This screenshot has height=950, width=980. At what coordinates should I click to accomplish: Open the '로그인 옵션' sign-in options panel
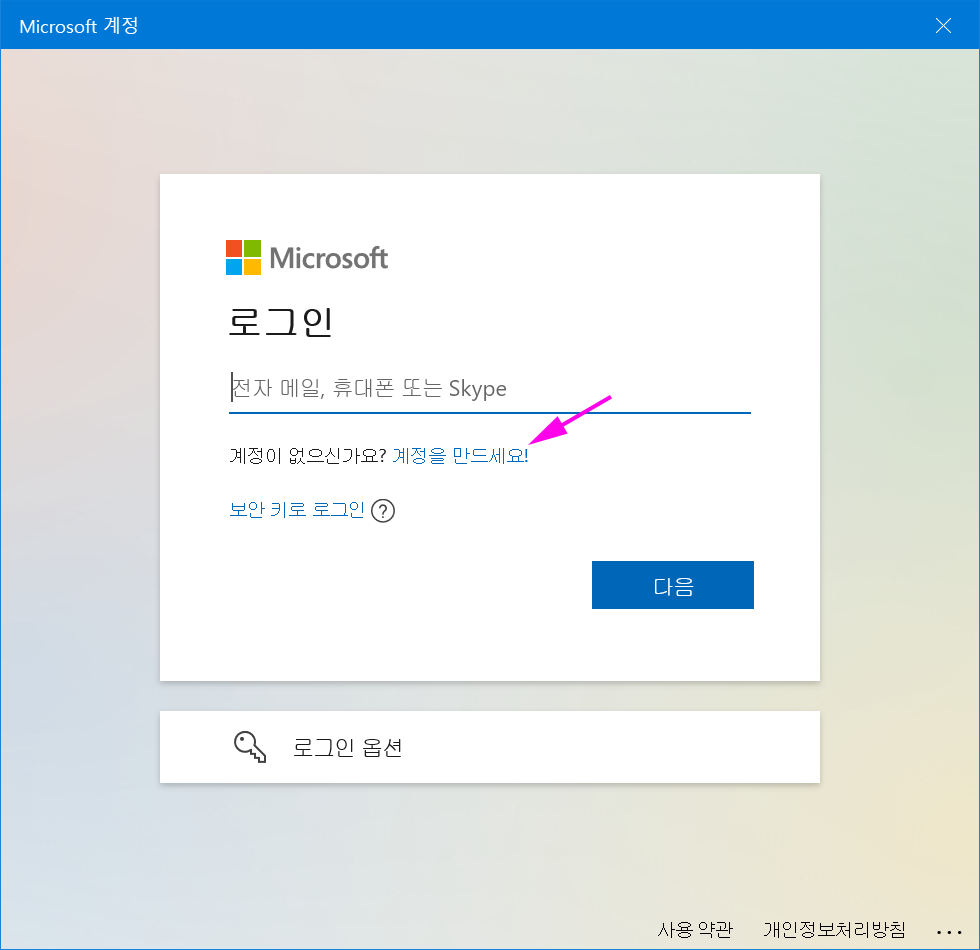click(x=489, y=747)
